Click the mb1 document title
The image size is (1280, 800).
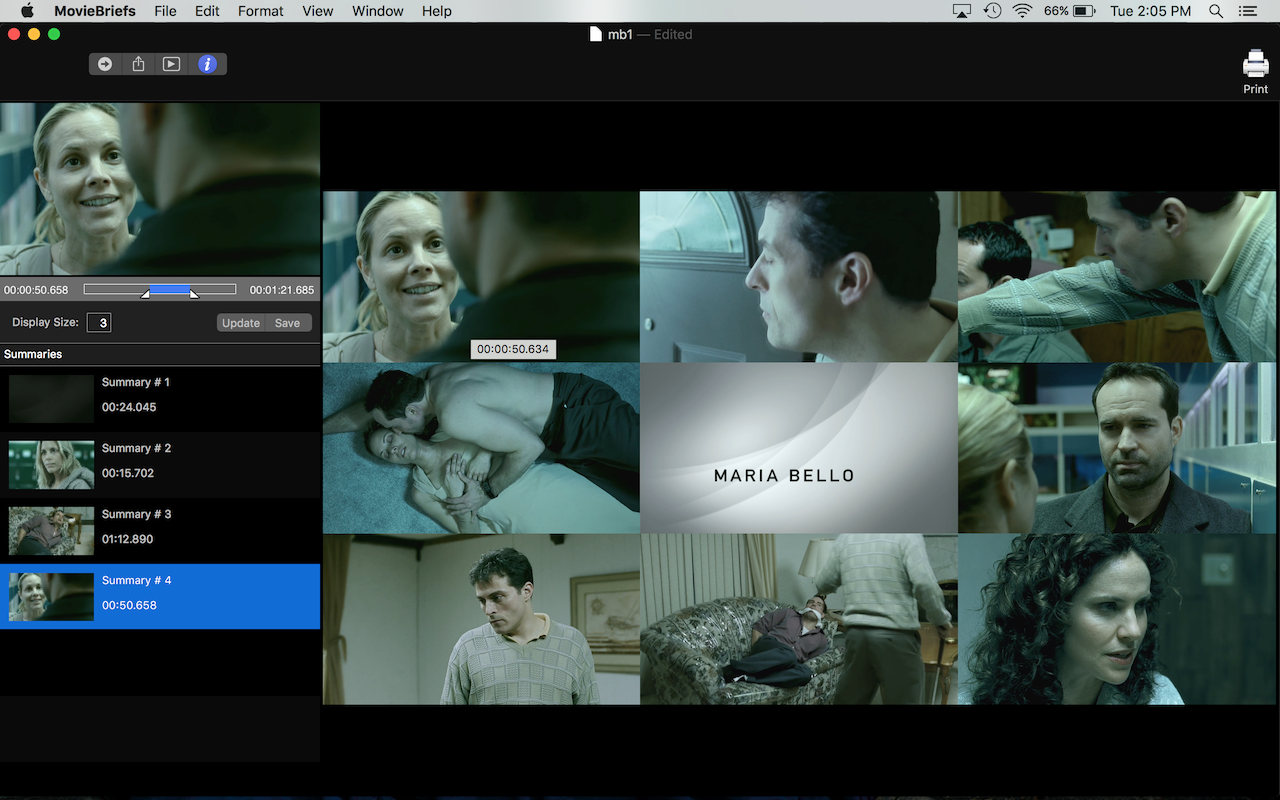tap(620, 34)
